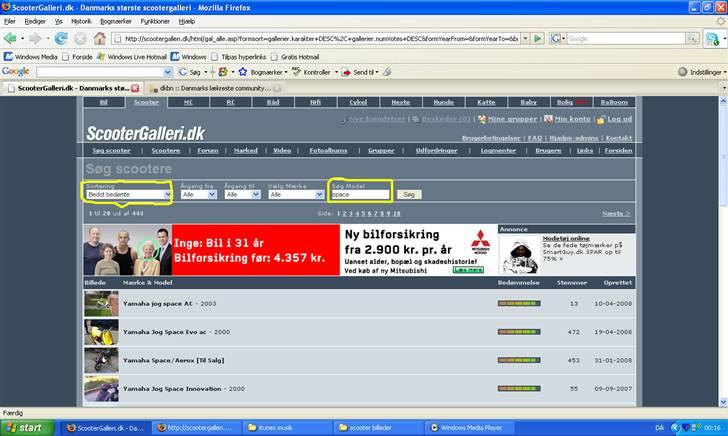Click the Reload page icon
This screenshot has width=728, height=436.
click(x=60, y=38)
